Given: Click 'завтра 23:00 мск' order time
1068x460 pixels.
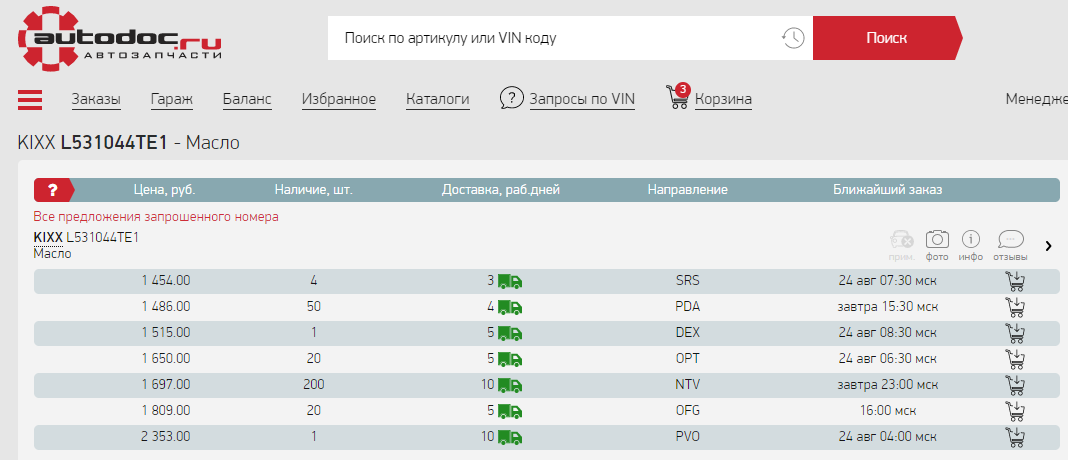Looking at the screenshot, I should [888, 384].
